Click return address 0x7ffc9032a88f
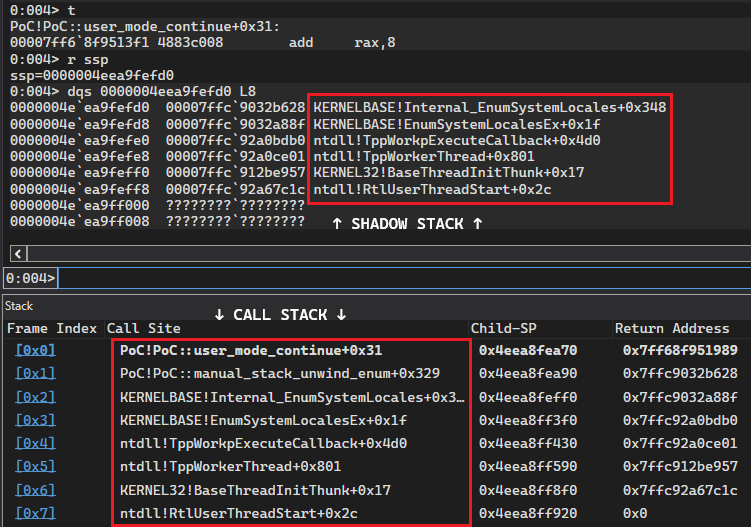The height and width of the screenshot is (527, 751). point(680,397)
